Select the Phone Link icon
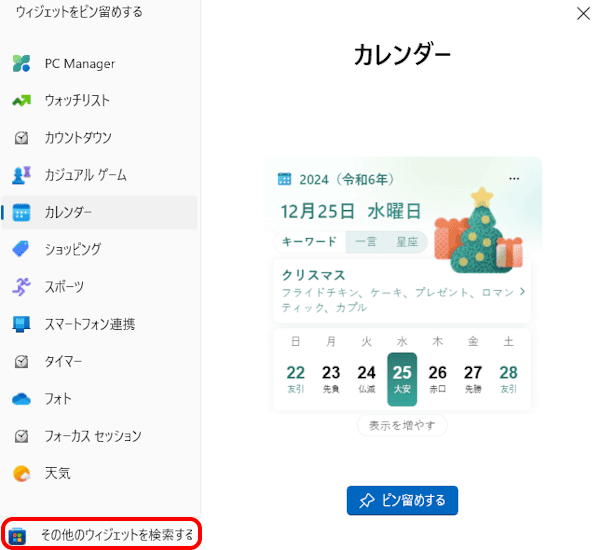Screen dimensions: 600x550 (21, 324)
